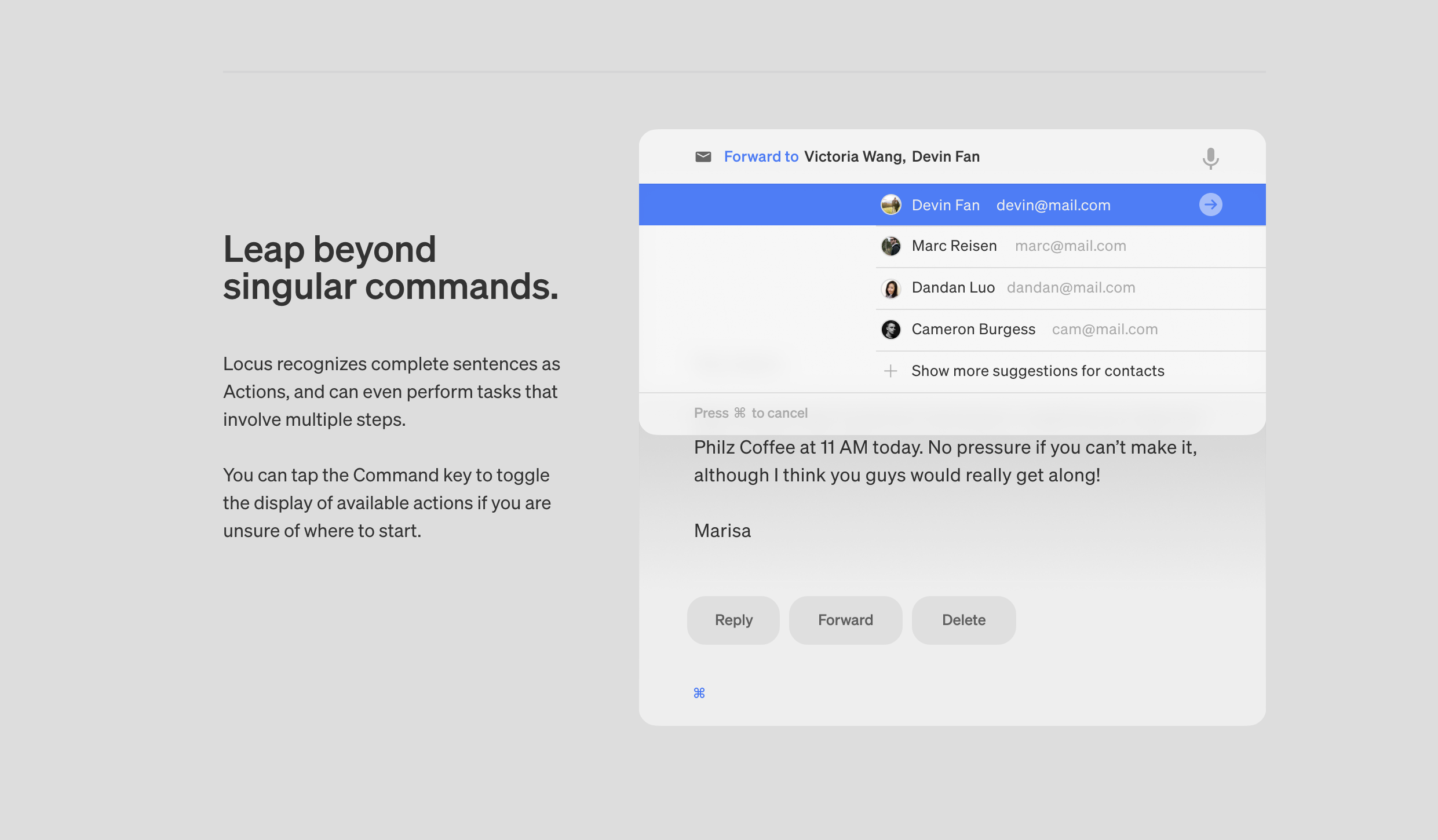Click Cameron Burgess's avatar photo
This screenshot has height=840, width=1438.
click(x=890, y=330)
